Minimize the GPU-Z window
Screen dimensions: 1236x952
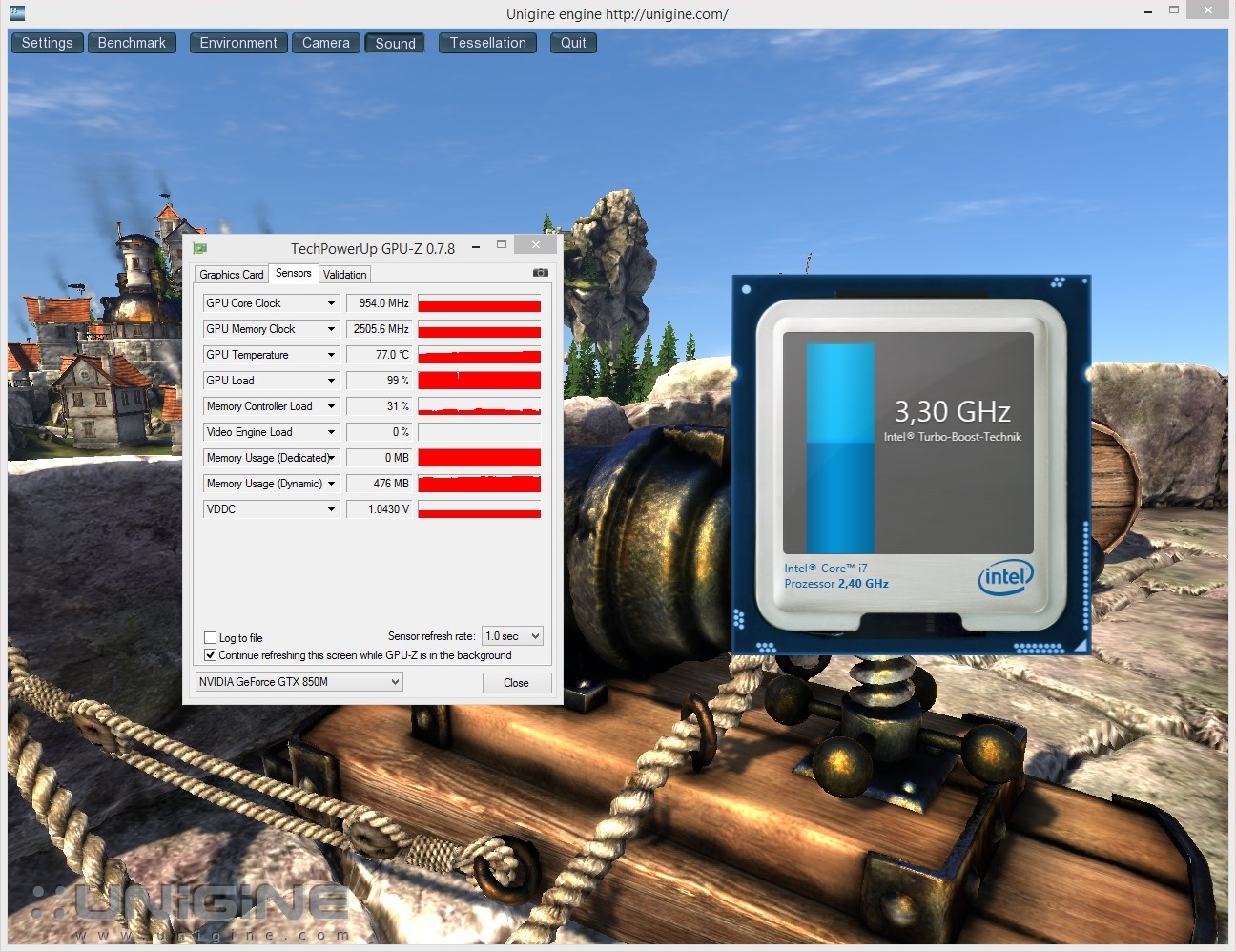[475, 247]
